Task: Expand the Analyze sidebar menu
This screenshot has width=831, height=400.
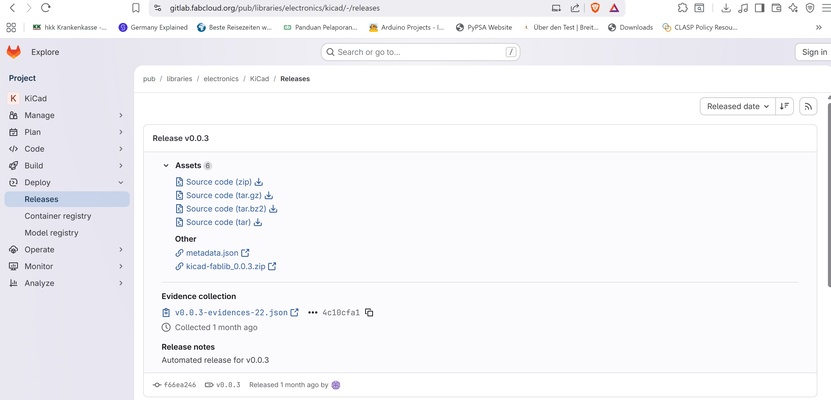Action: [67, 283]
